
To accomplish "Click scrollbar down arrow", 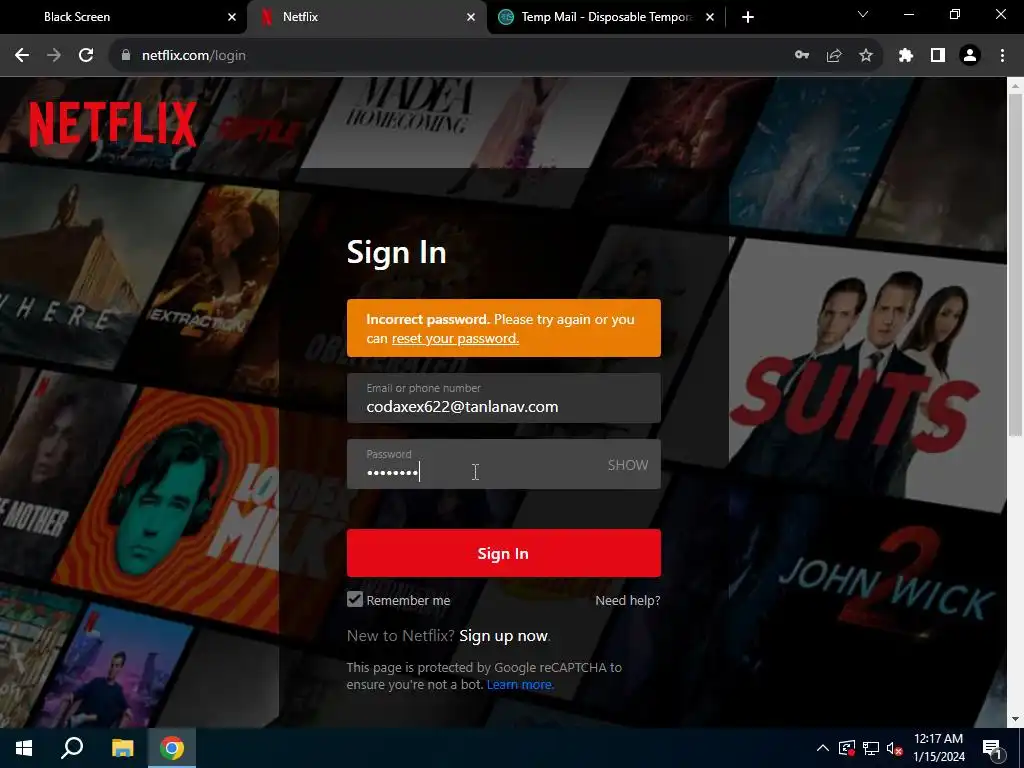I will 1015,719.
